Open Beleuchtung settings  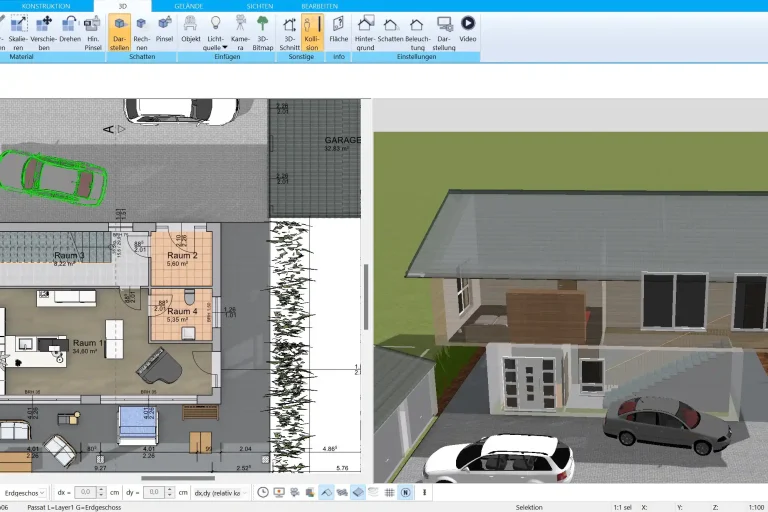[417, 32]
